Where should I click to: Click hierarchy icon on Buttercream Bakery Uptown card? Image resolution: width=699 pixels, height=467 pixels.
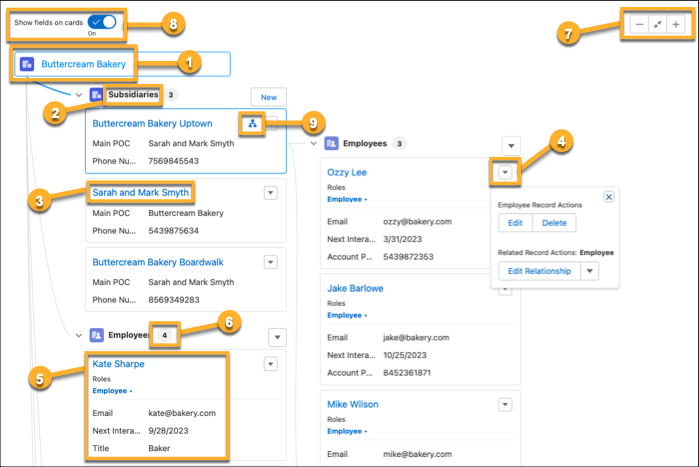tap(251, 123)
